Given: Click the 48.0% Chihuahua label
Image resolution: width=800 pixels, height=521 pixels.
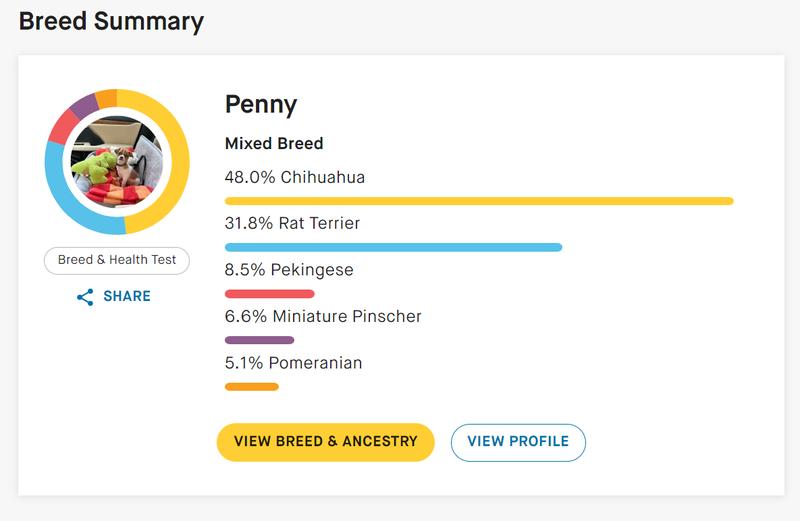Looking at the screenshot, I should tap(295, 178).
